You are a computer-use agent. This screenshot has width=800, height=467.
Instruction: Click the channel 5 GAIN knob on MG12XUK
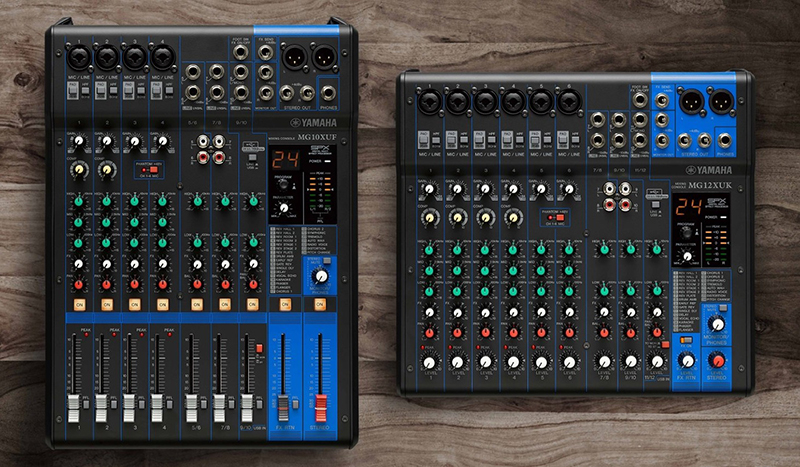(541, 190)
